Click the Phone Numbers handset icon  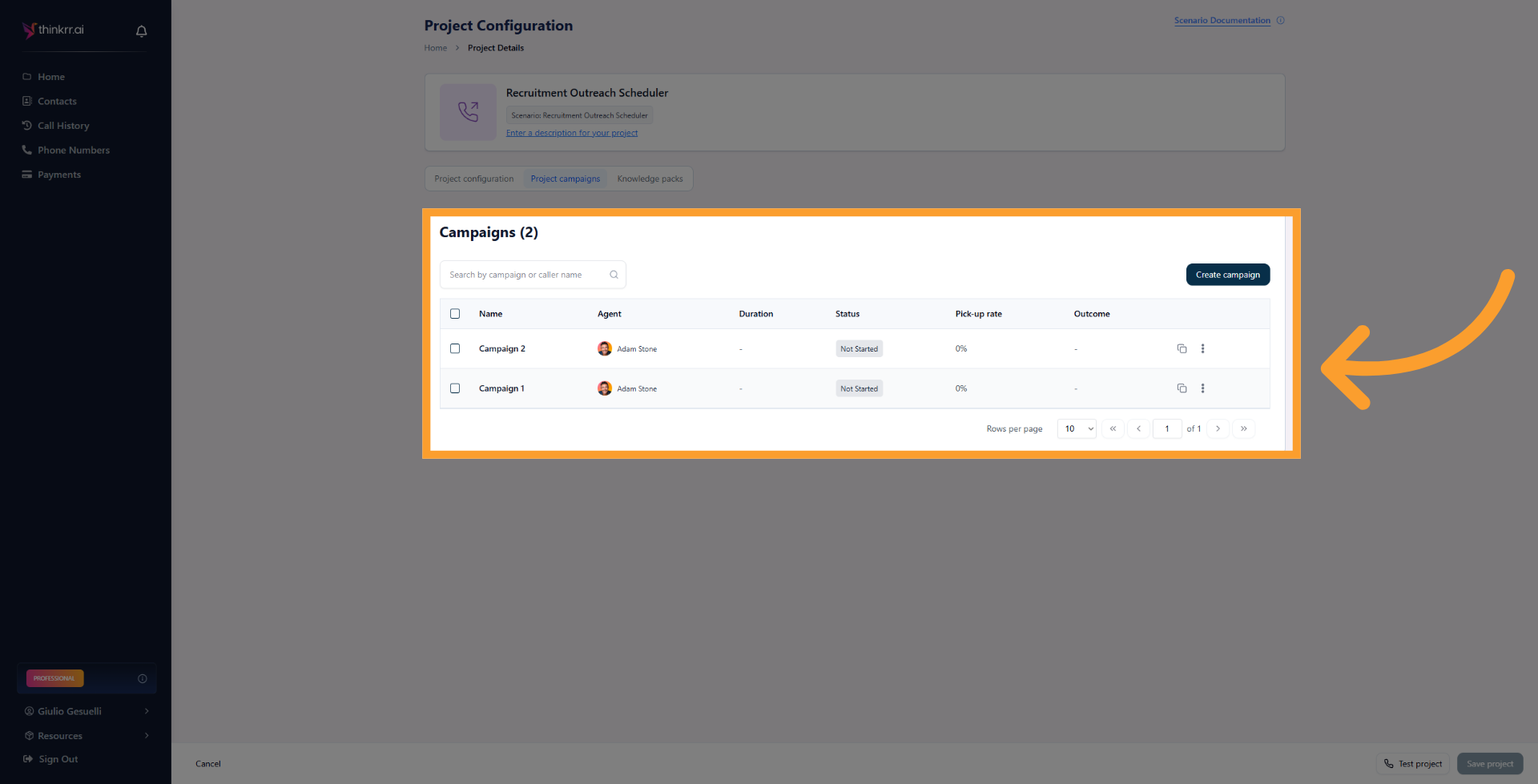point(27,150)
